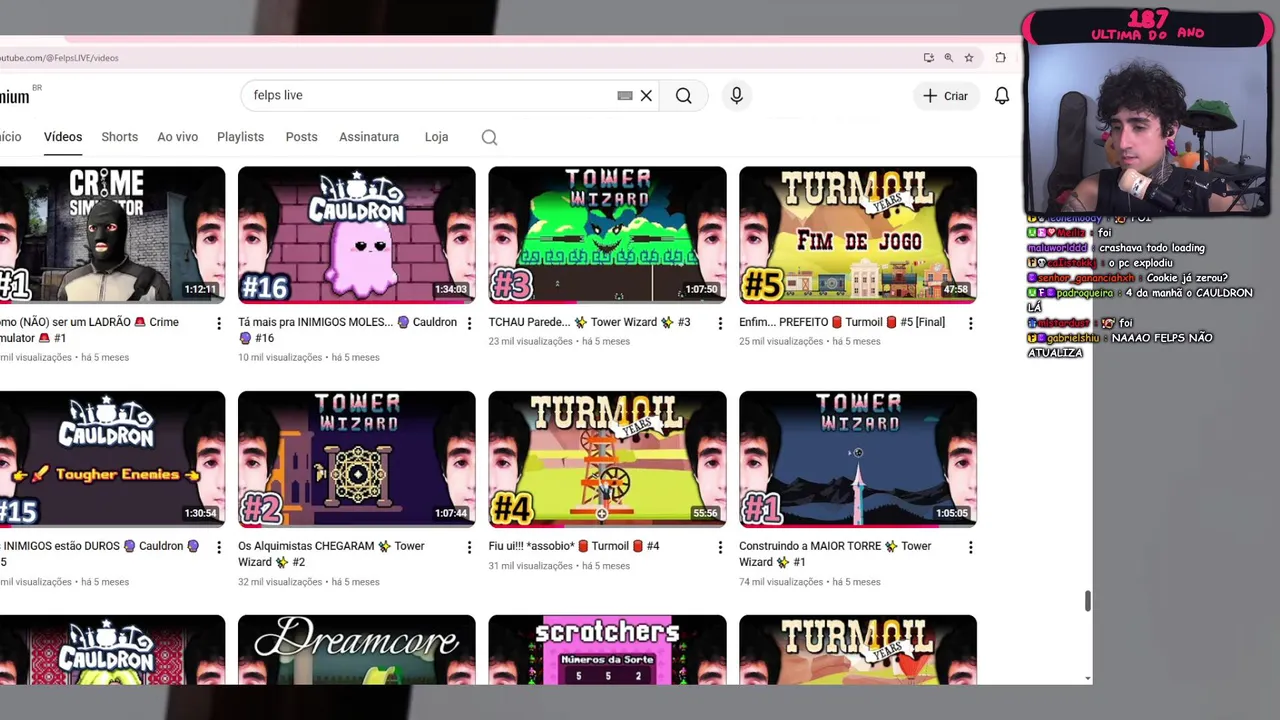Click the page vertical scrollbar thumb
The image size is (1280, 720).
point(1087,600)
